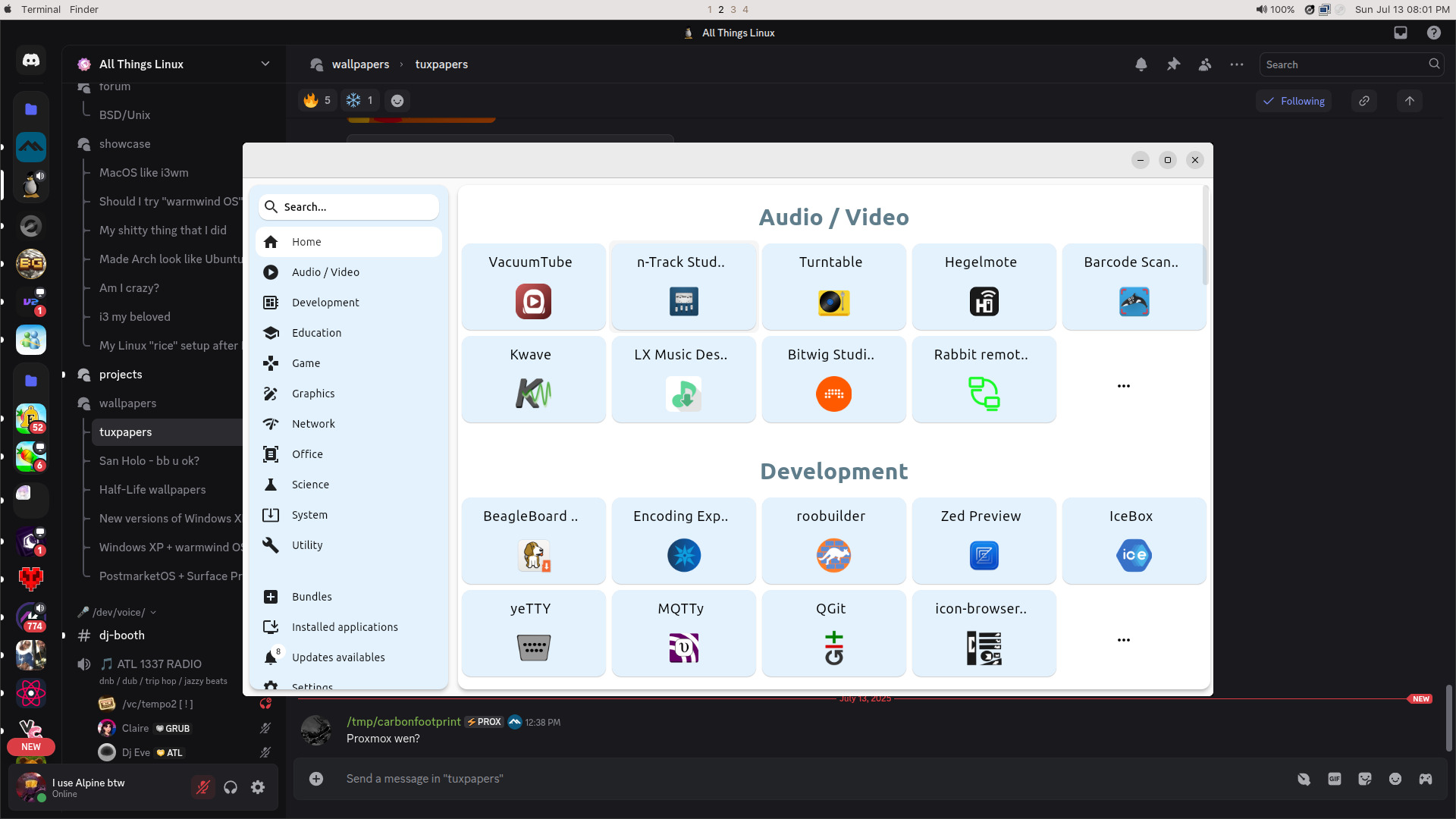Unmute the microphone in user panel
Image resolution: width=1456 pixels, height=819 pixels.
[202, 787]
